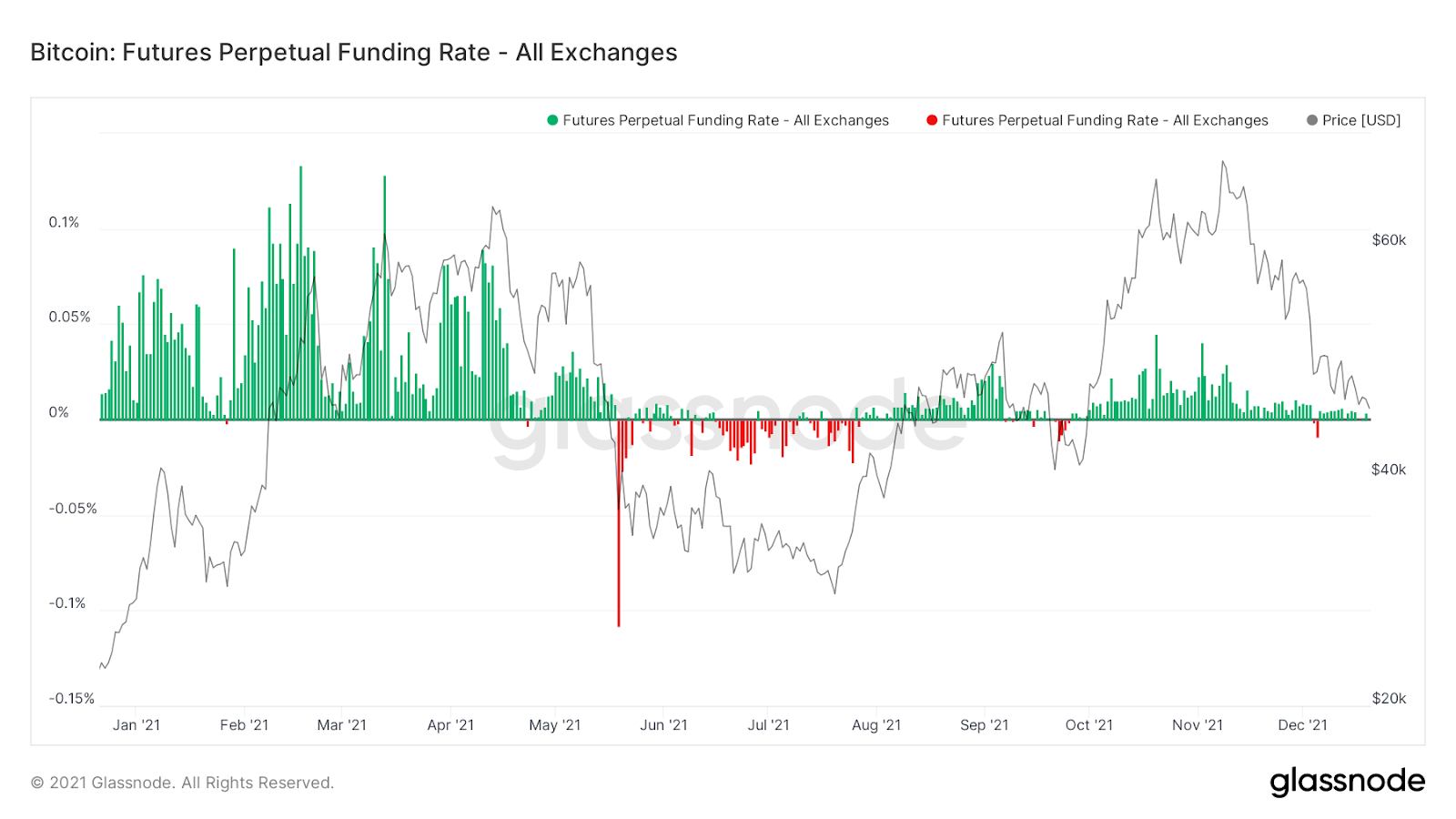Click the tallest red negative funding bar
The image size is (1456, 819).
619,523
